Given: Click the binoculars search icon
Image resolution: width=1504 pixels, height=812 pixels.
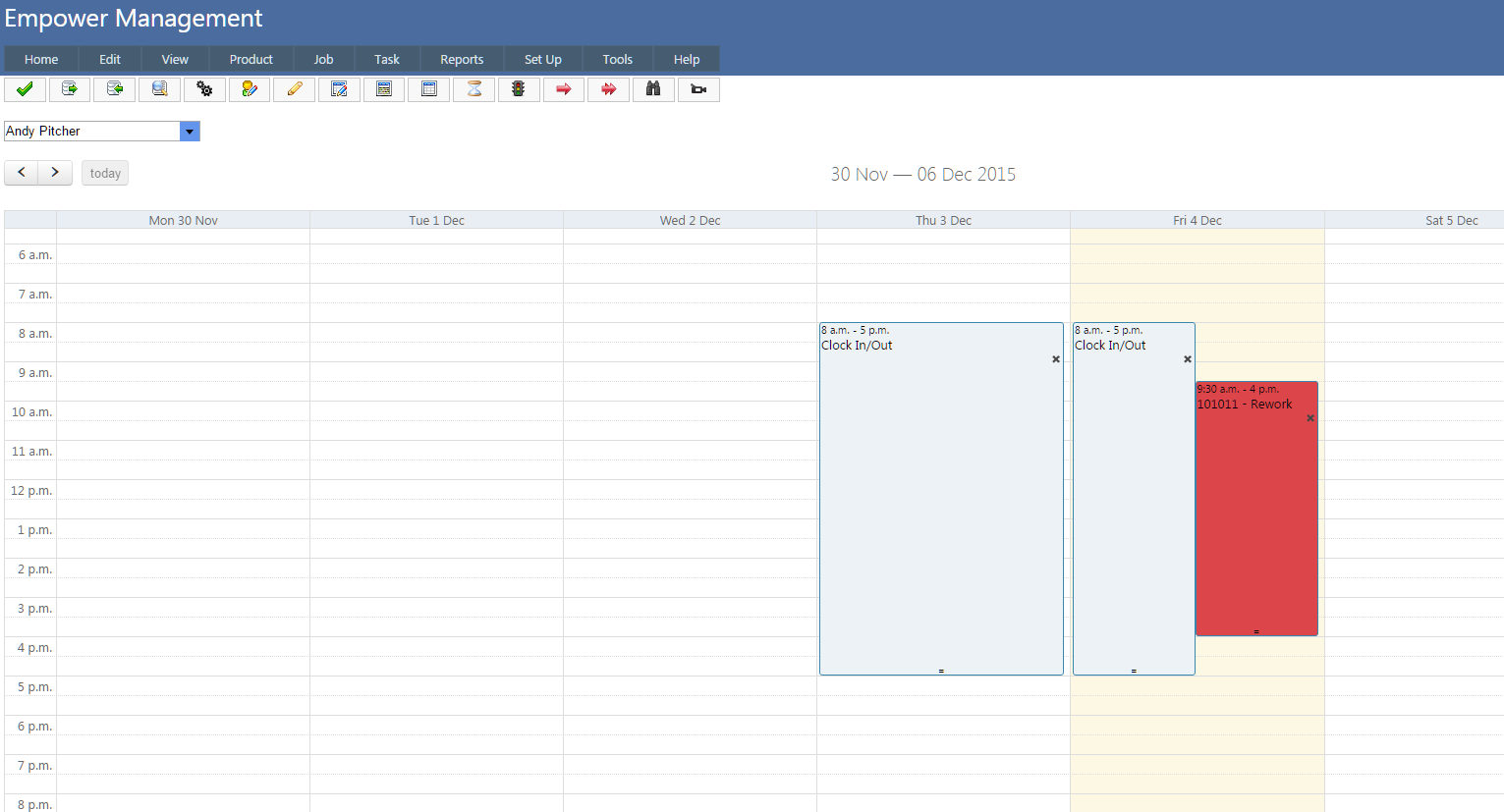Looking at the screenshot, I should click(653, 89).
